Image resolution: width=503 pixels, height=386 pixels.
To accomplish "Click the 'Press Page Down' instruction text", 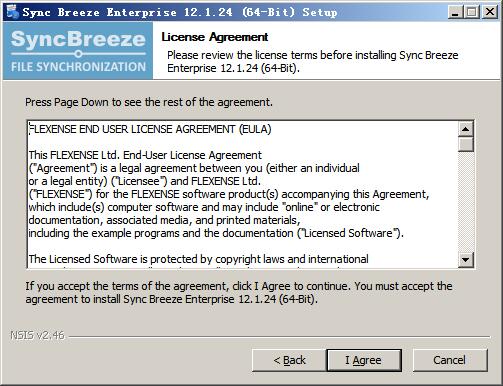I will pos(149,102).
